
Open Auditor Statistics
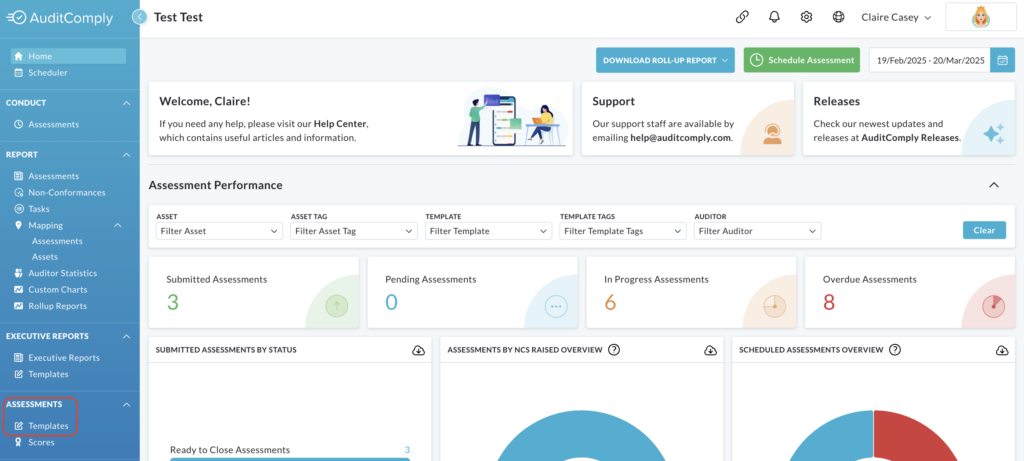pos(55,273)
